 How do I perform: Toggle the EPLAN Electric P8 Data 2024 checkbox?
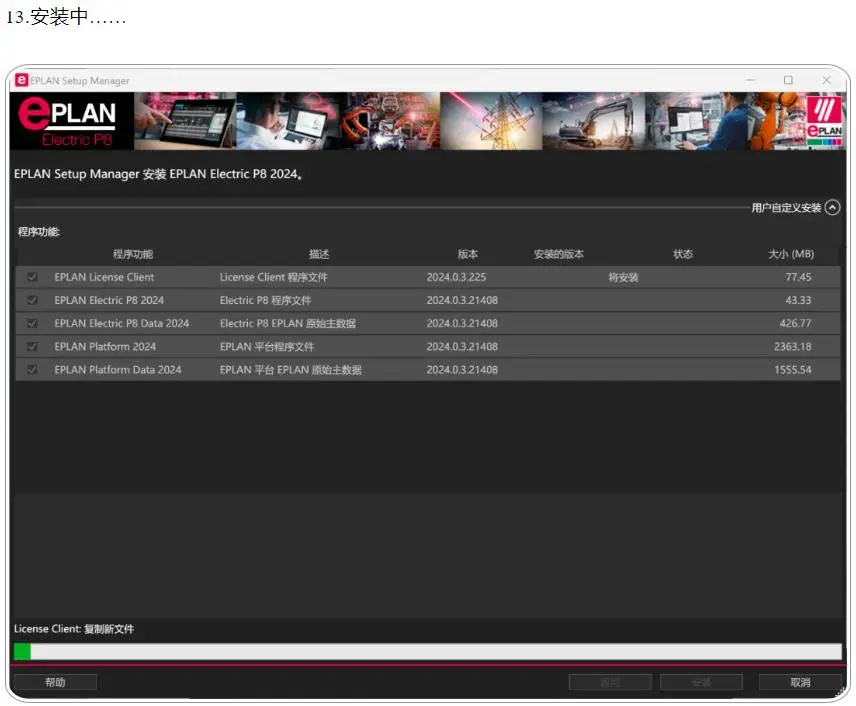pyautogui.click(x=32, y=323)
